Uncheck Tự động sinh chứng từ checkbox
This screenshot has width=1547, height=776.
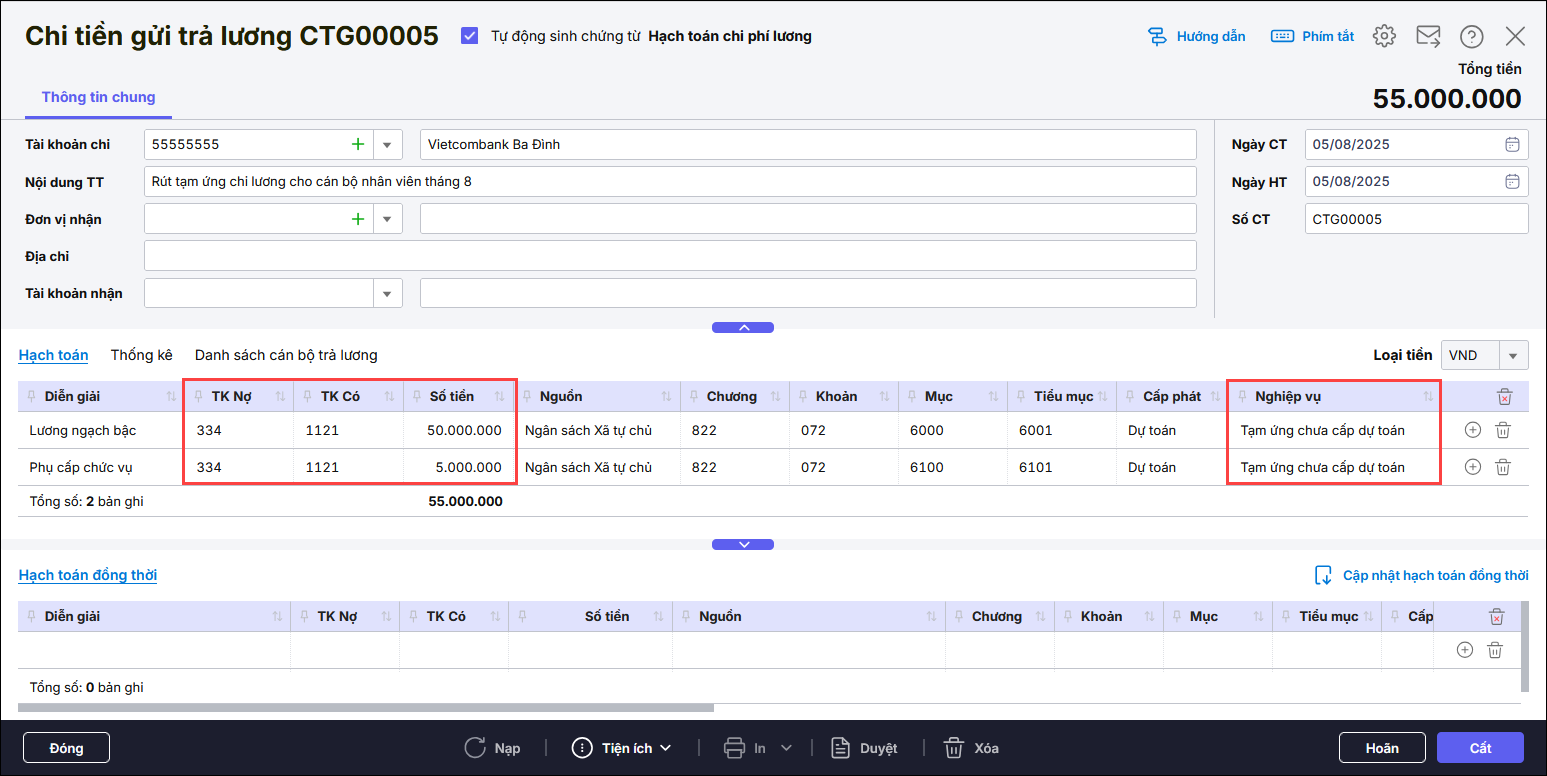click(469, 36)
